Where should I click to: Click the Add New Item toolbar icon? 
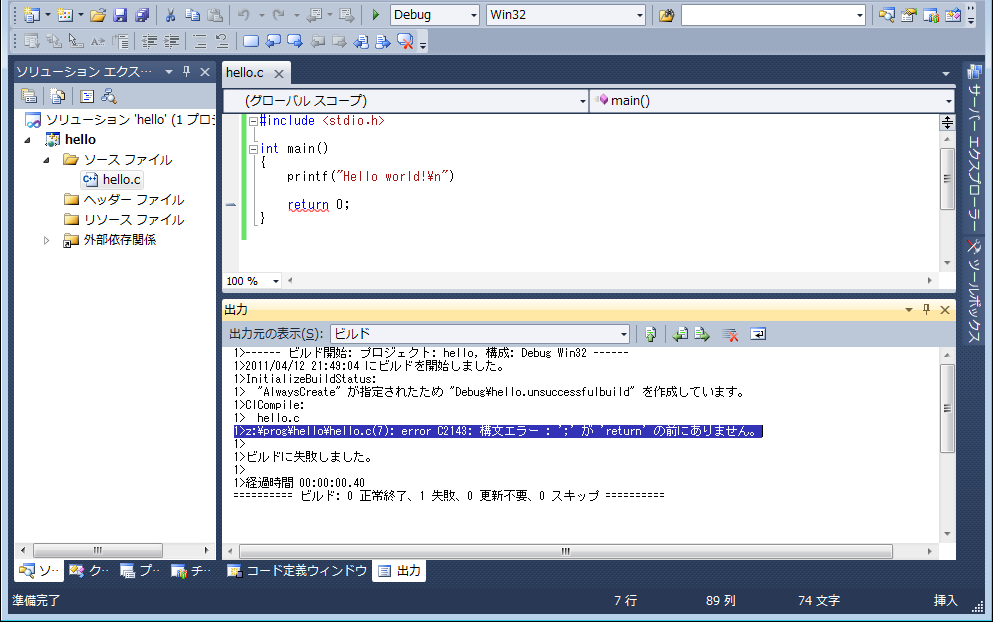(65, 15)
